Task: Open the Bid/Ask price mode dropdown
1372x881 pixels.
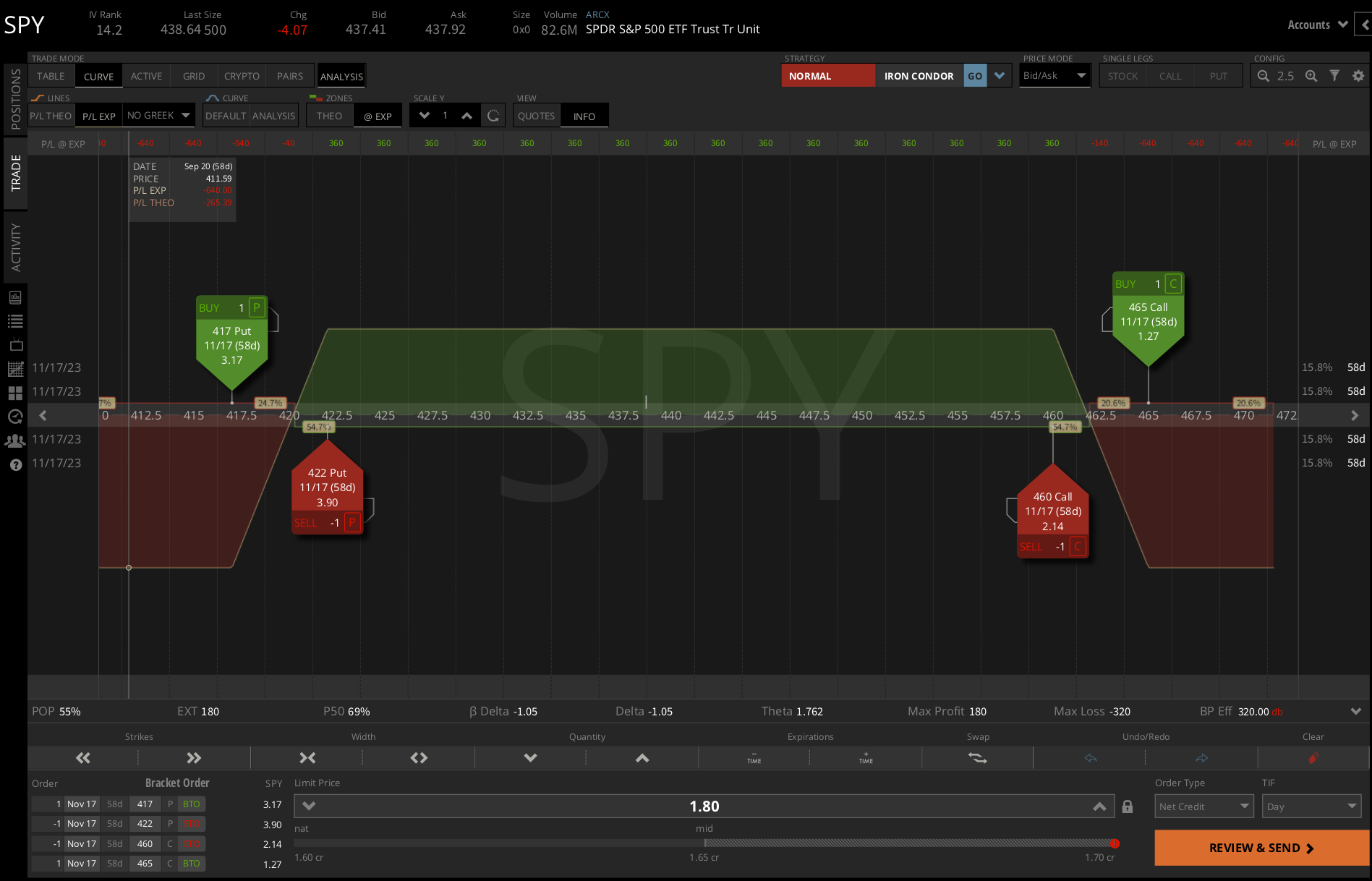Action: [1054, 76]
